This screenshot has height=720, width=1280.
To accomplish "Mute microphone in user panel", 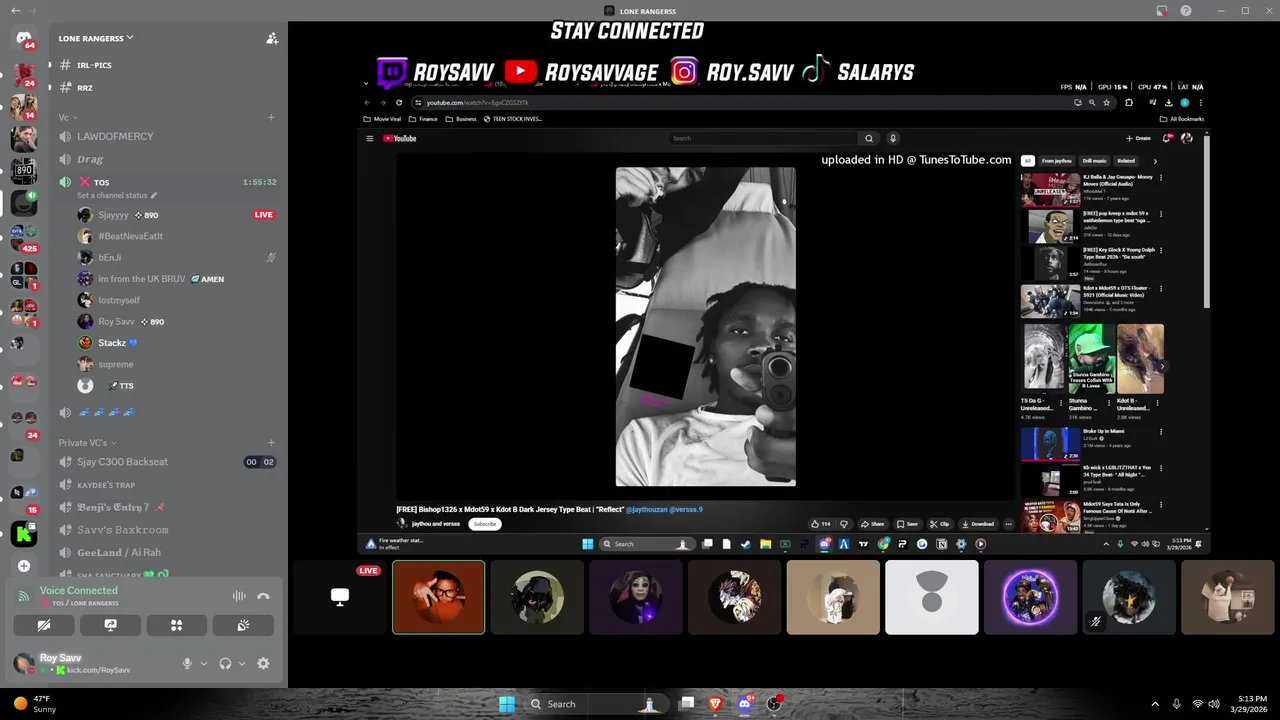I will pos(187,663).
